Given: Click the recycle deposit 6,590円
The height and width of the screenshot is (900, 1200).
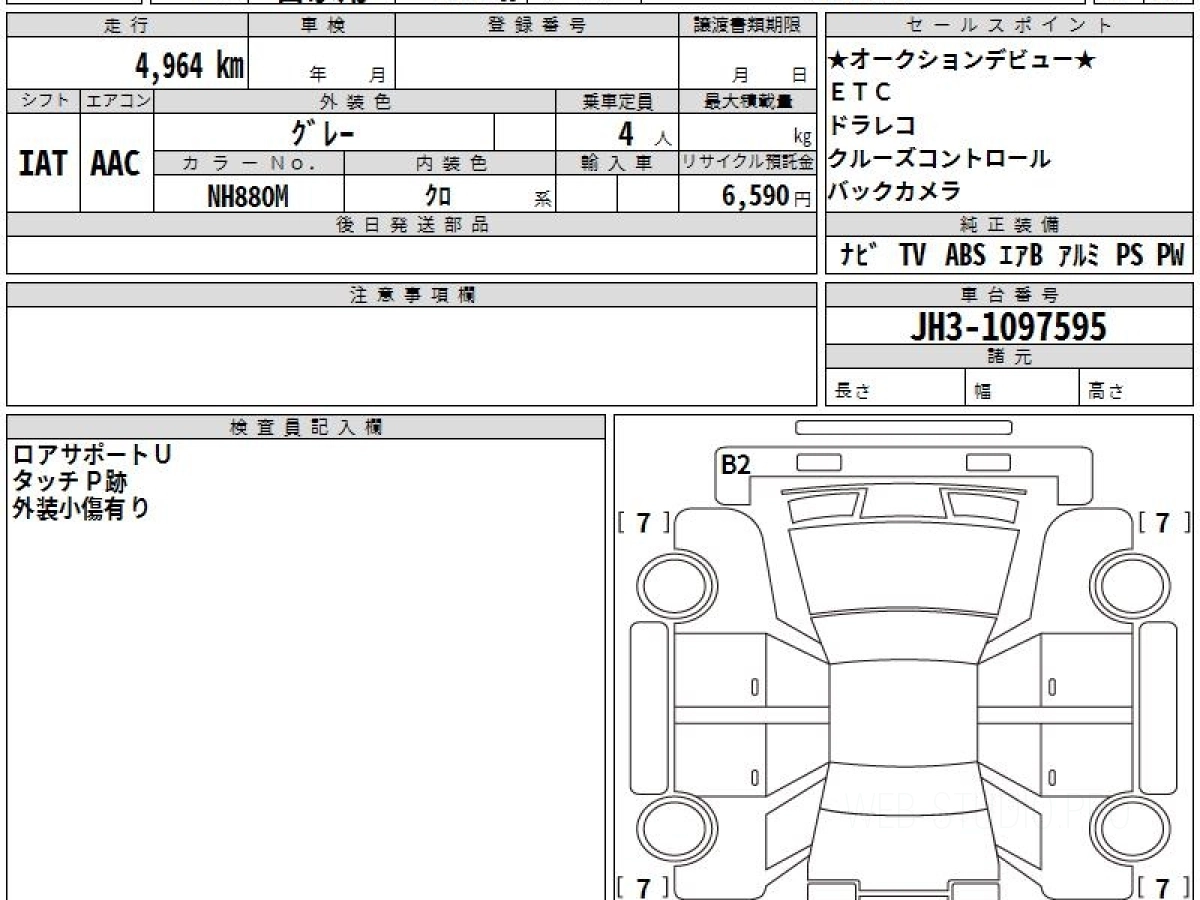Looking at the screenshot, I should tap(766, 196).
